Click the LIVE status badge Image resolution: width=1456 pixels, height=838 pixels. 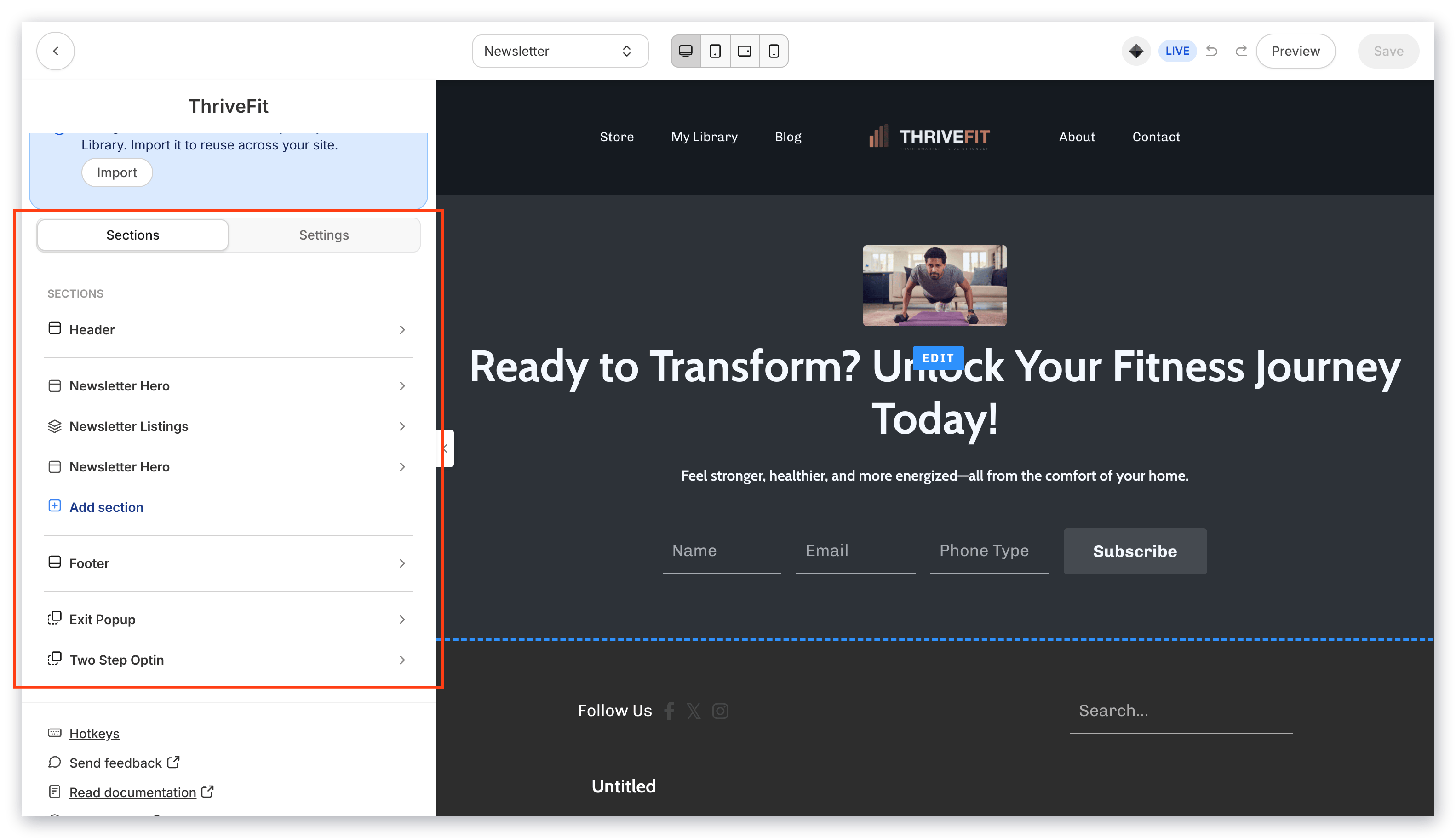click(x=1176, y=51)
